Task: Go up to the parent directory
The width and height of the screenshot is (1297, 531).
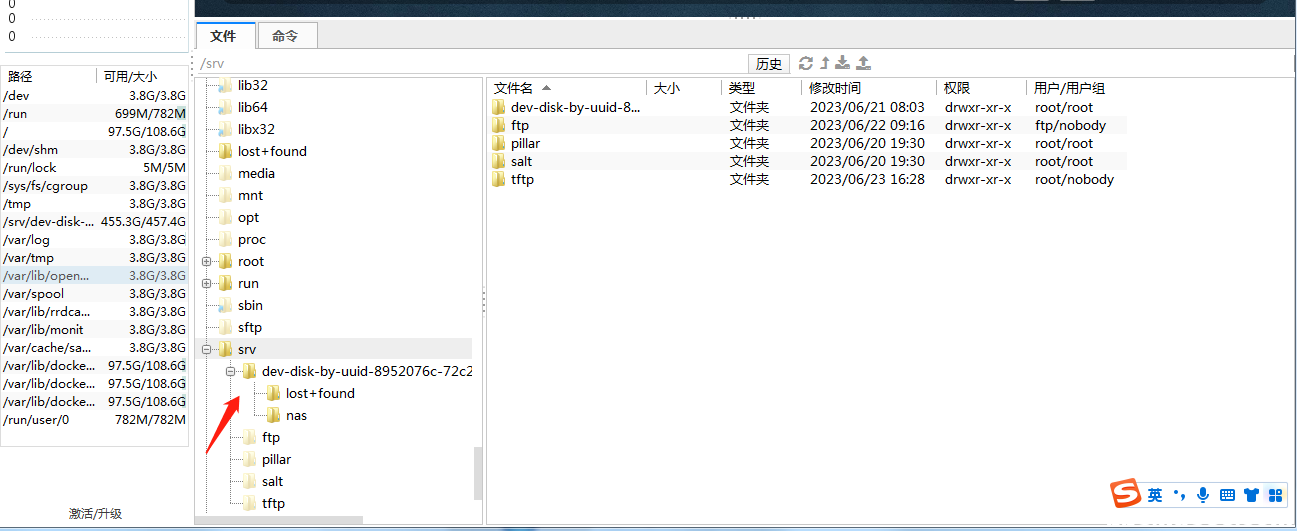Action: (825, 63)
